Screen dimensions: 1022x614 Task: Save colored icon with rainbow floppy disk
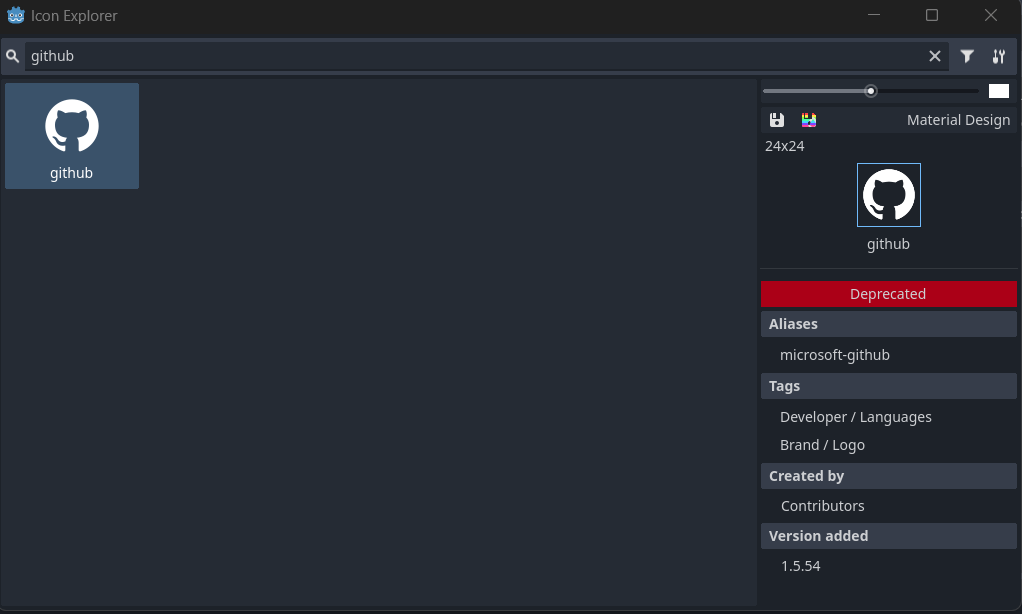[809, 120]
